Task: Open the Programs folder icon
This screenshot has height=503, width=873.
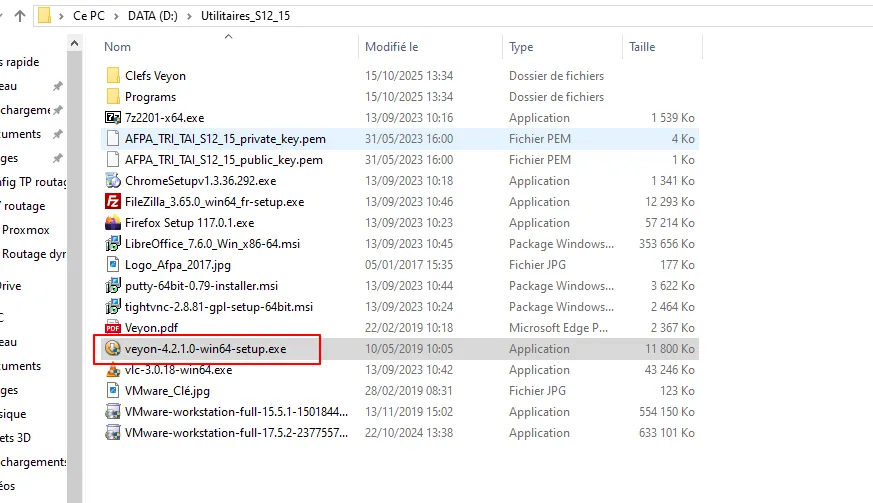Action: pyautogui.click(x=113, y=96)
